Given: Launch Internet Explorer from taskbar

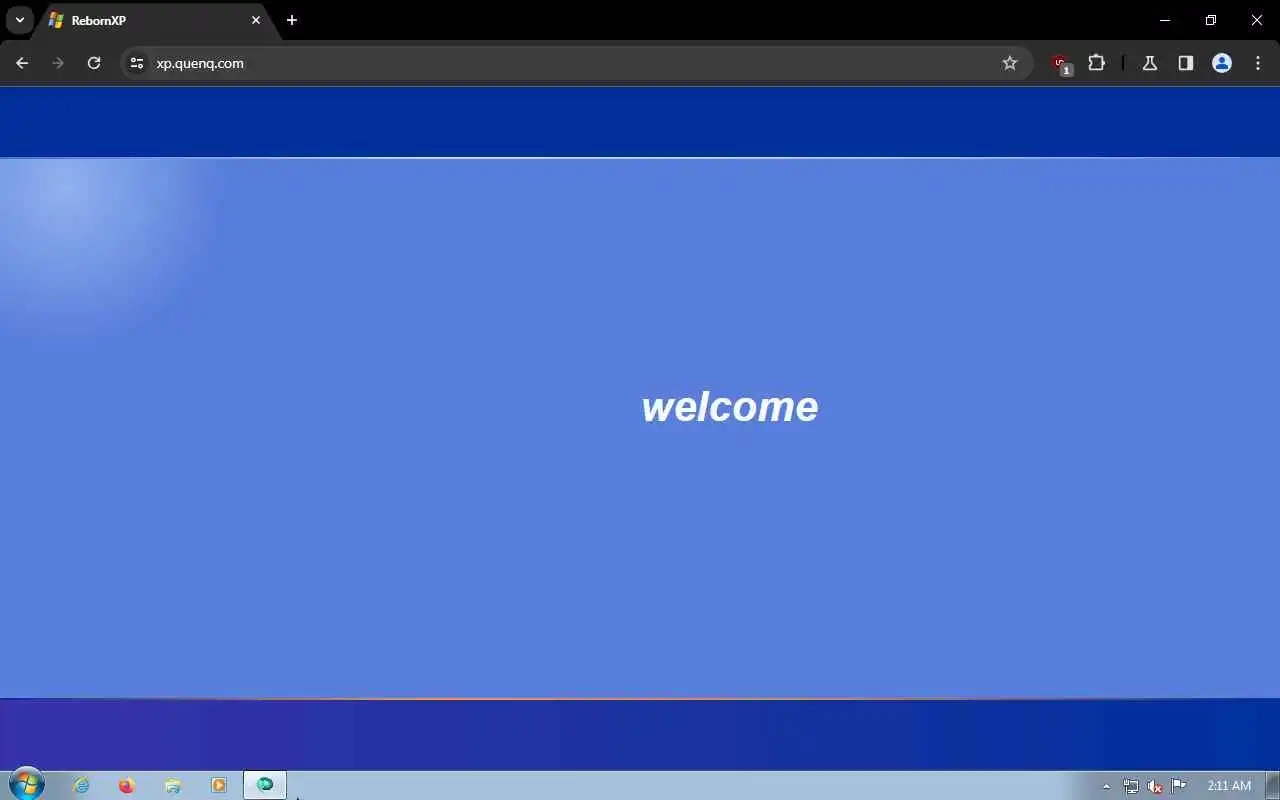Looking at the screenshot, I should tap(81, 786).
